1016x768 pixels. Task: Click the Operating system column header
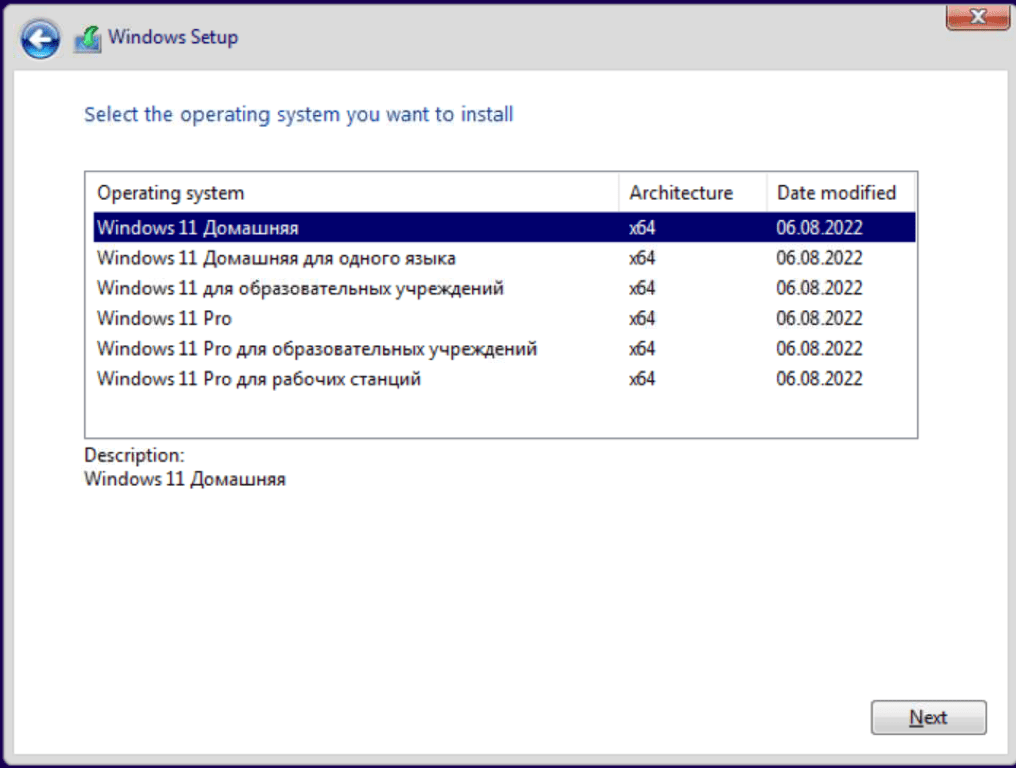pos(170,193)
